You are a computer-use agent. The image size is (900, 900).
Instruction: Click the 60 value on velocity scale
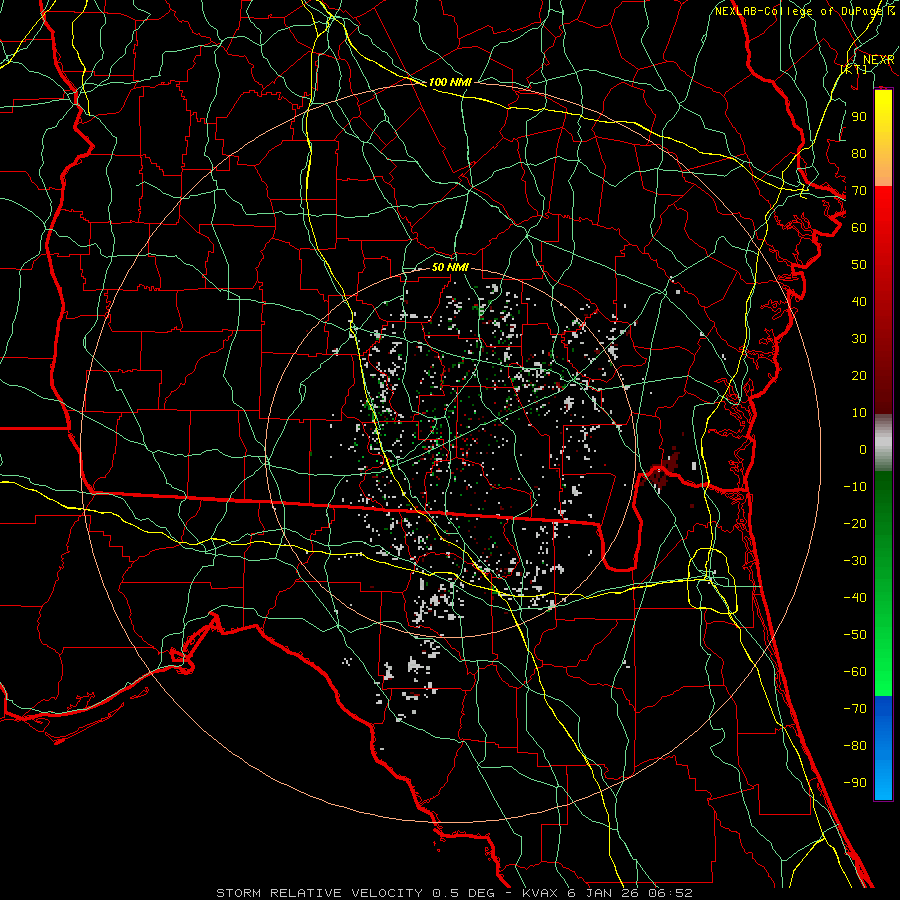859,227
